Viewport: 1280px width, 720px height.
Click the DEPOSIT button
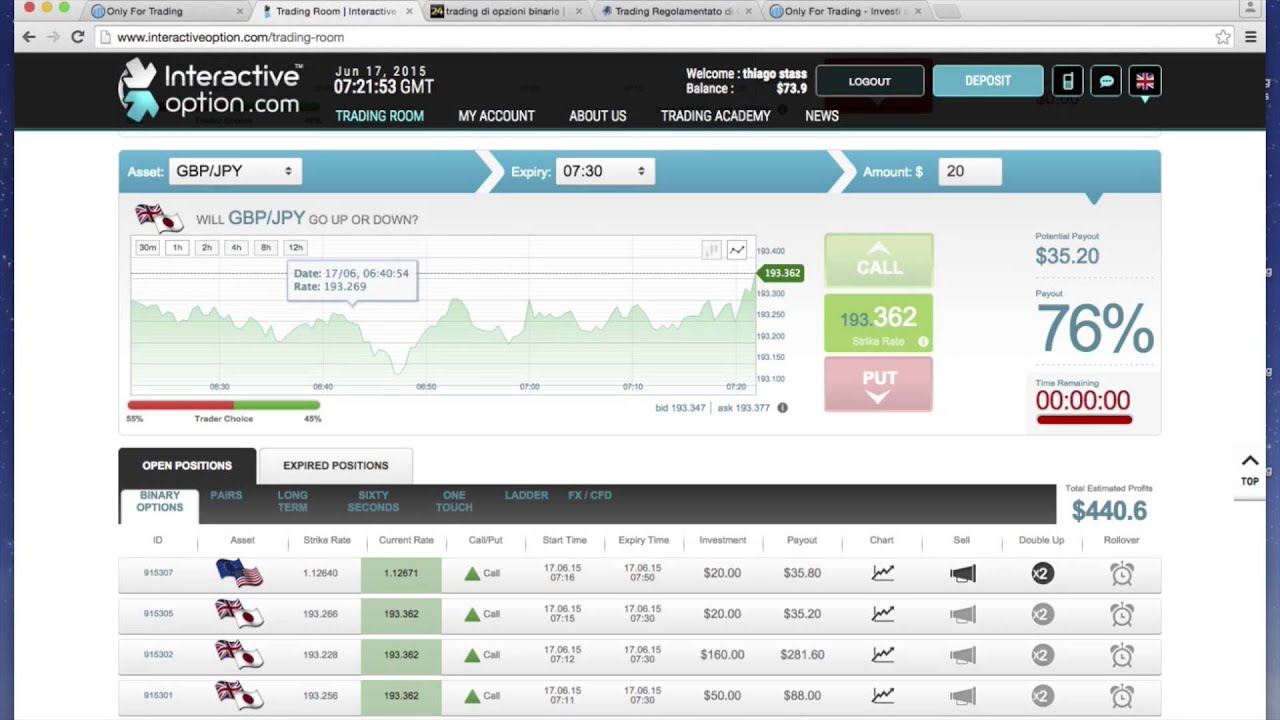pyautogui.click(x=988, y=81)
